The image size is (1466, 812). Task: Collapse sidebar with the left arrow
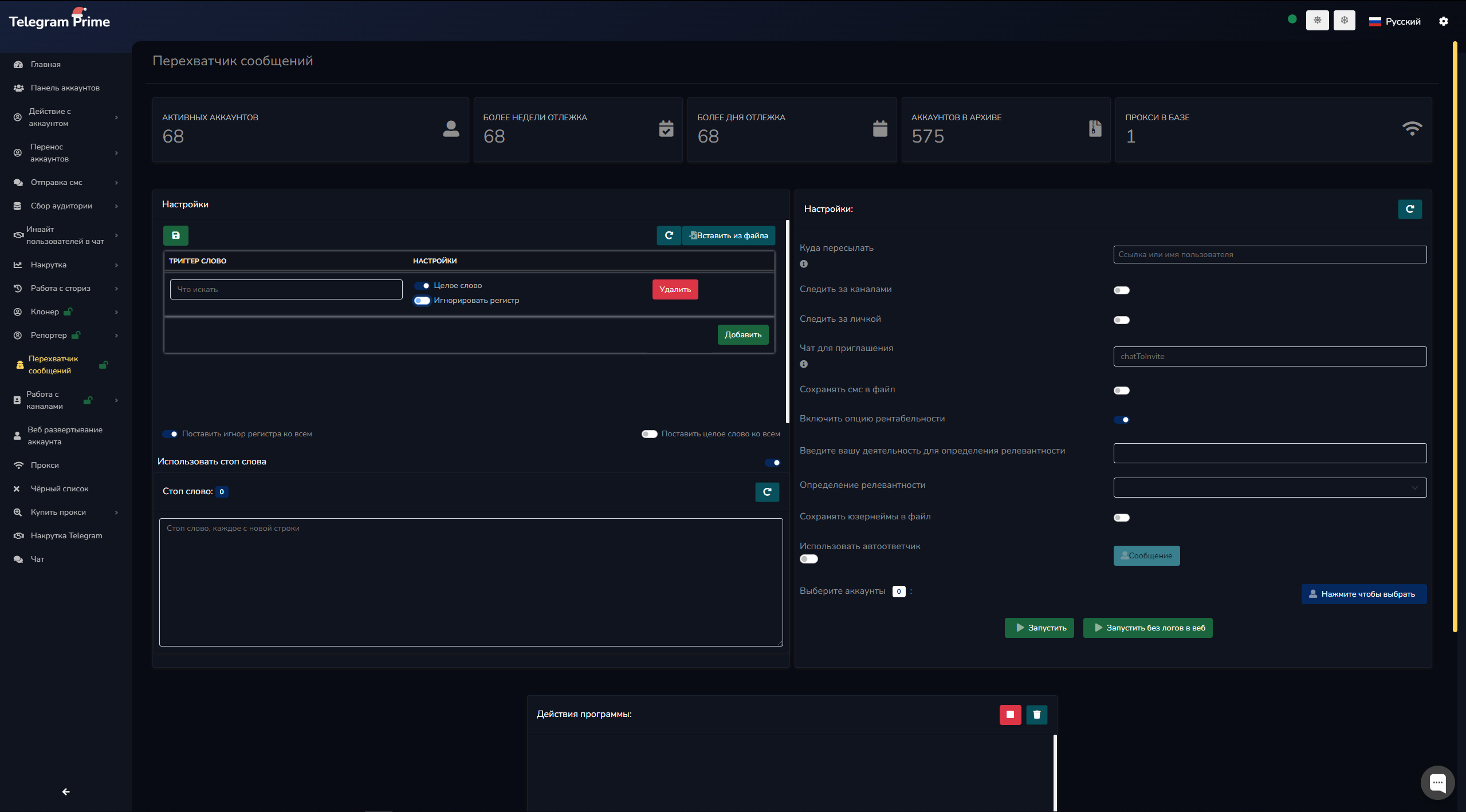coord(66,791)
